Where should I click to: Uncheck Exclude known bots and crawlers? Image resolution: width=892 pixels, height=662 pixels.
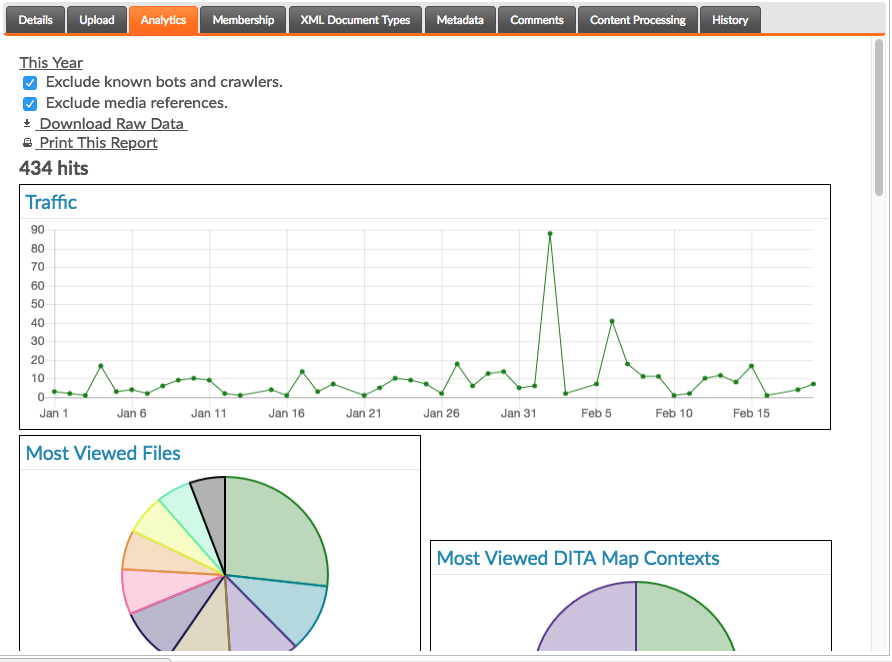30,83
